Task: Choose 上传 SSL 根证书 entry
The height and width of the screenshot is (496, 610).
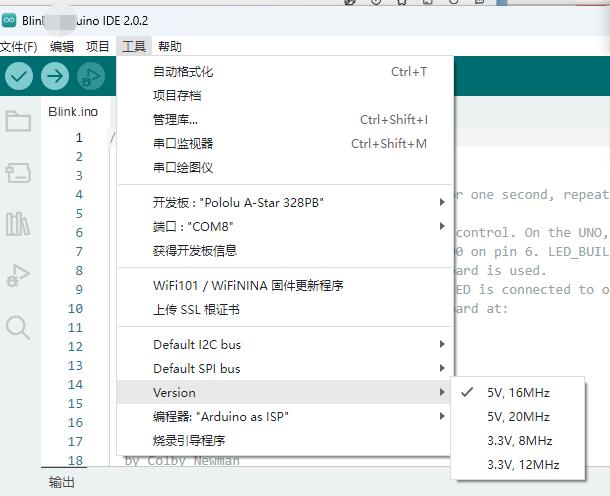Action: point(285,310)
